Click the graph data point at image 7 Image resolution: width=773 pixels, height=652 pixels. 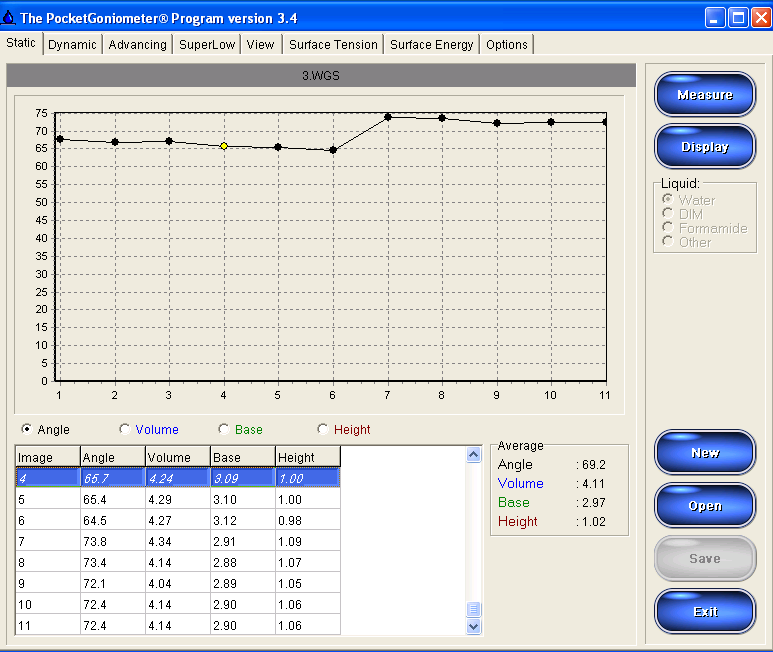coord(388,117)
